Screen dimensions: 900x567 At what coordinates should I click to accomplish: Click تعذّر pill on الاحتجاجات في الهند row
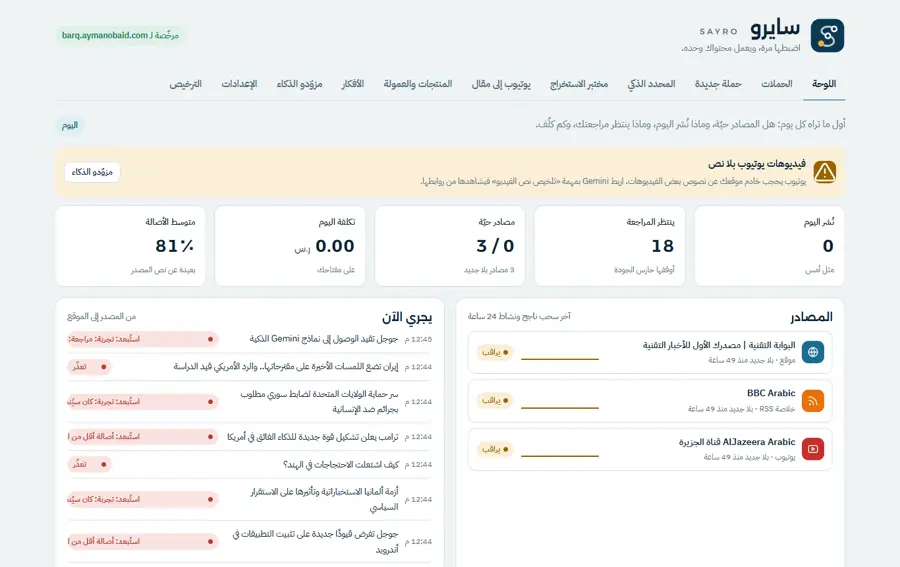(x=89, y=464)
